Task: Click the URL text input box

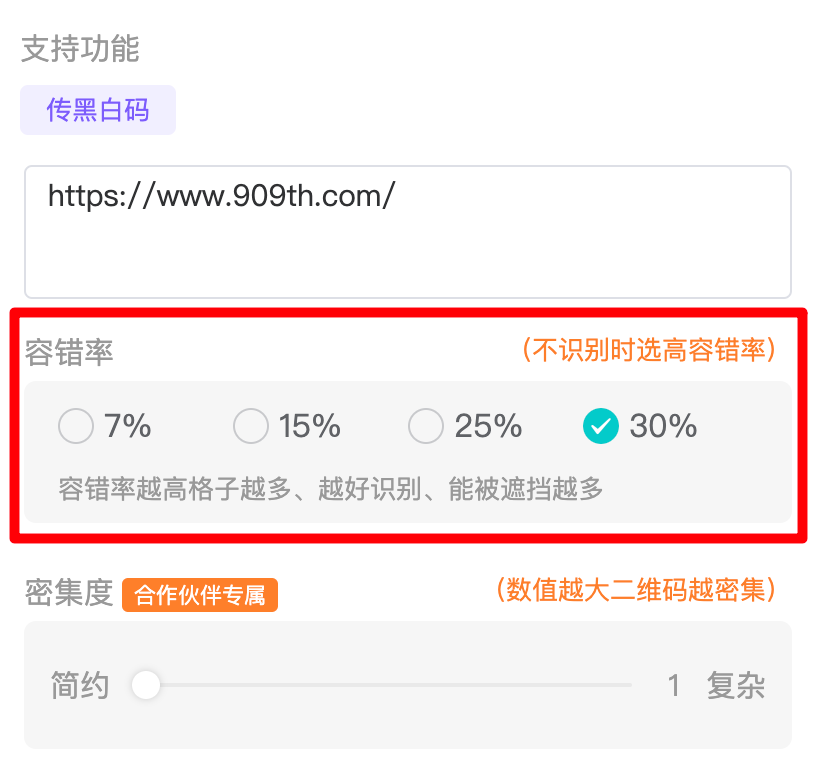Action: 408,232
